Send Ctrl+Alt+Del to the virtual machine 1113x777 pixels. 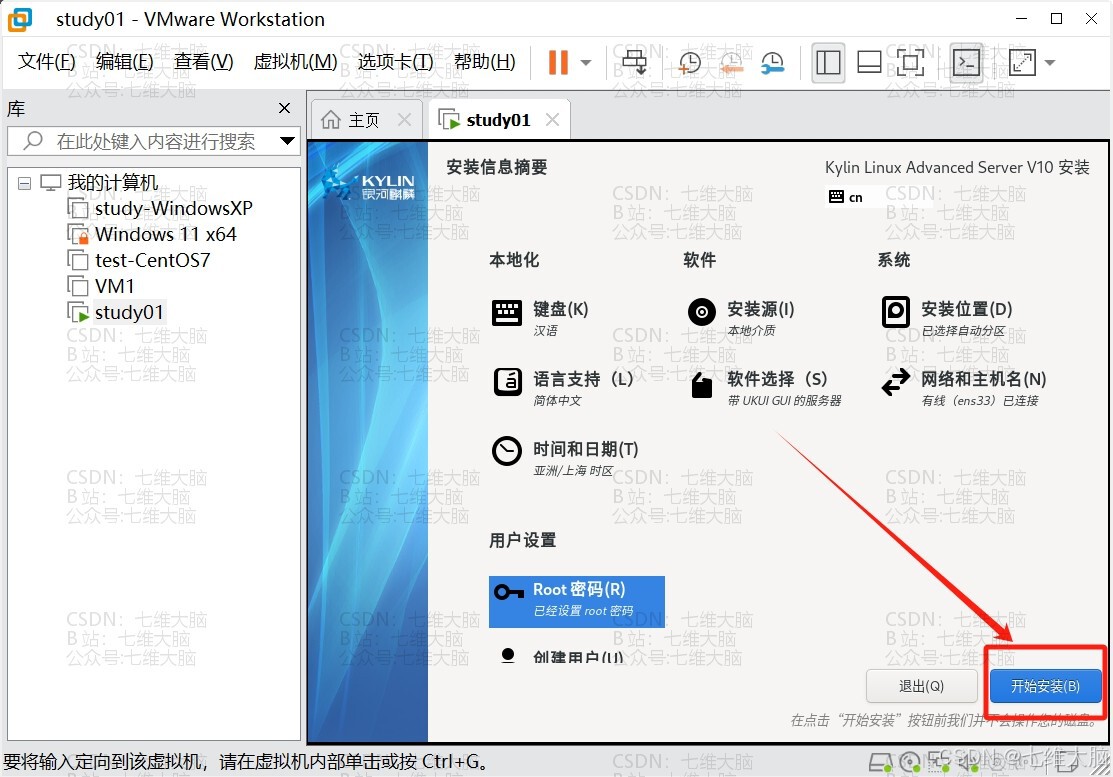click(634, 62)
